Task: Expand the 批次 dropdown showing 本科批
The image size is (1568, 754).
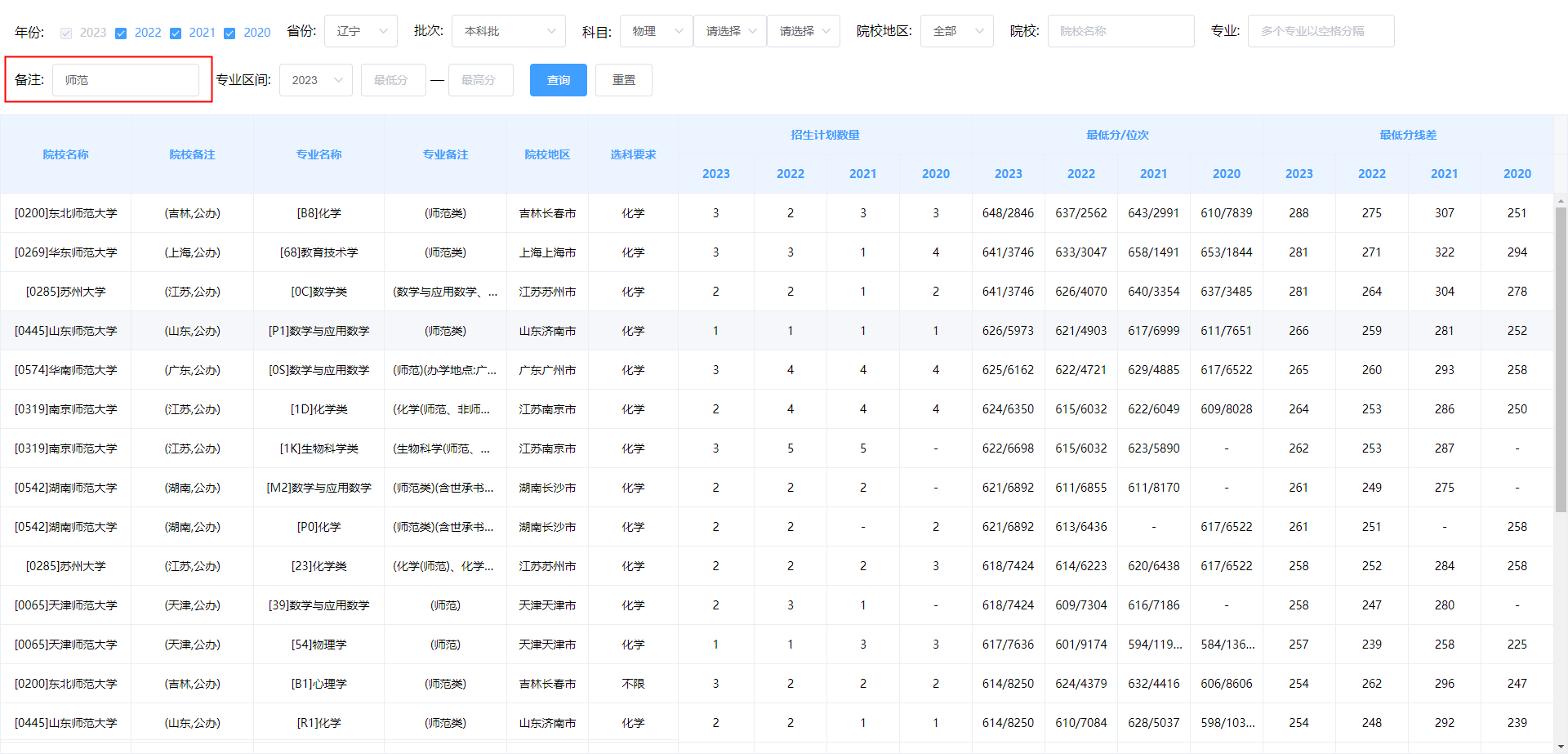Action: [x=508, y=30]
